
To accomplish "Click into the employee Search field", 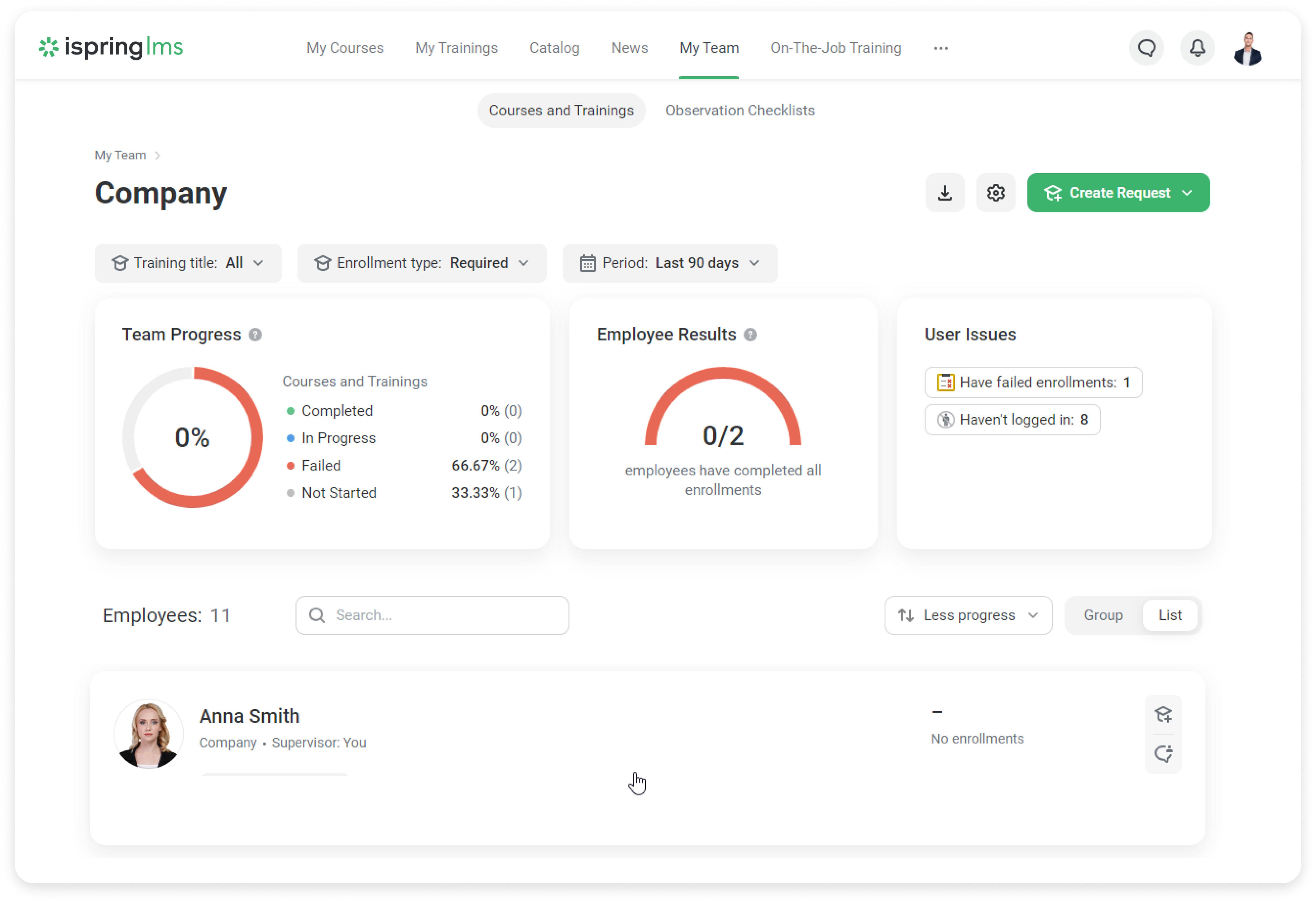I will (x=432, y=615).
